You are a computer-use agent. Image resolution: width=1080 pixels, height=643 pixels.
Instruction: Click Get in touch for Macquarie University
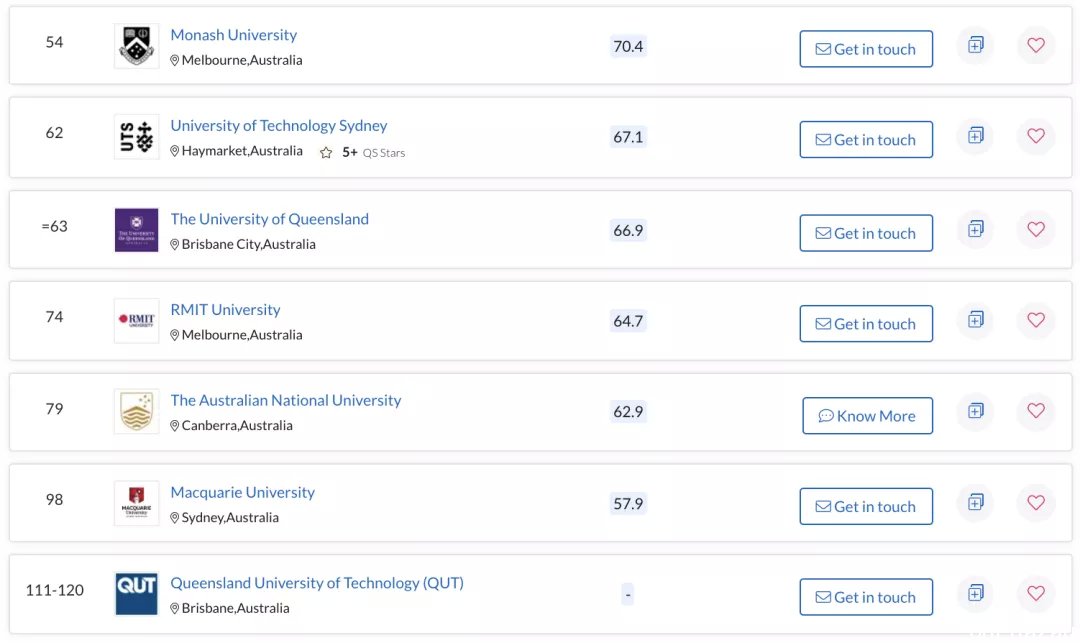(866, 507)
